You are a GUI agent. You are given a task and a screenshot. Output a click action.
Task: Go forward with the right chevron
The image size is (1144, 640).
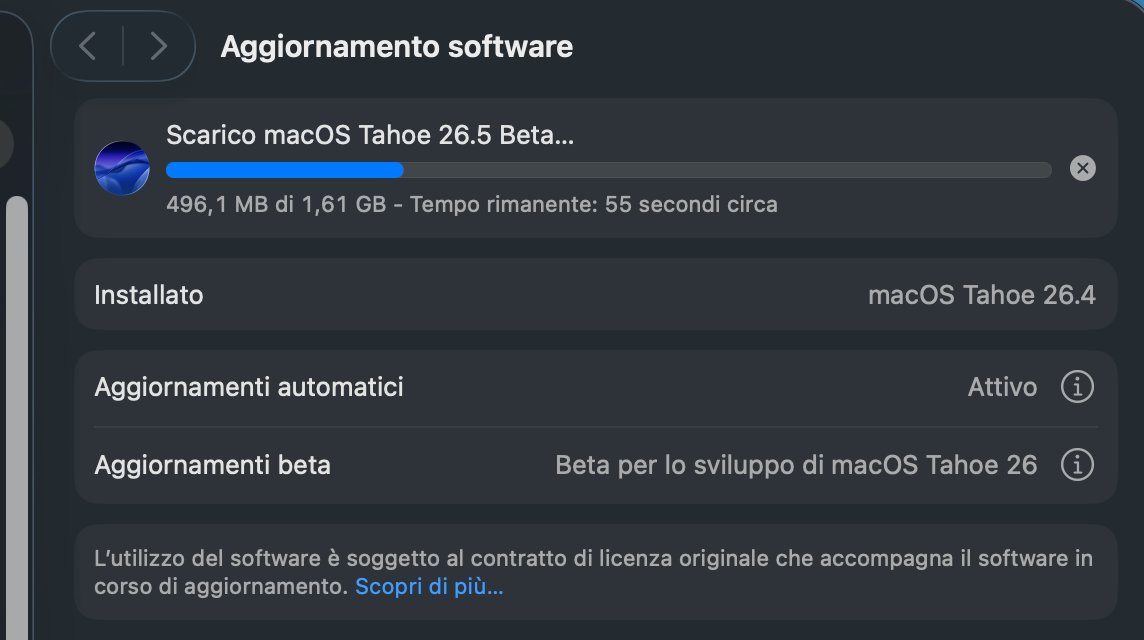tap(158, 46)
